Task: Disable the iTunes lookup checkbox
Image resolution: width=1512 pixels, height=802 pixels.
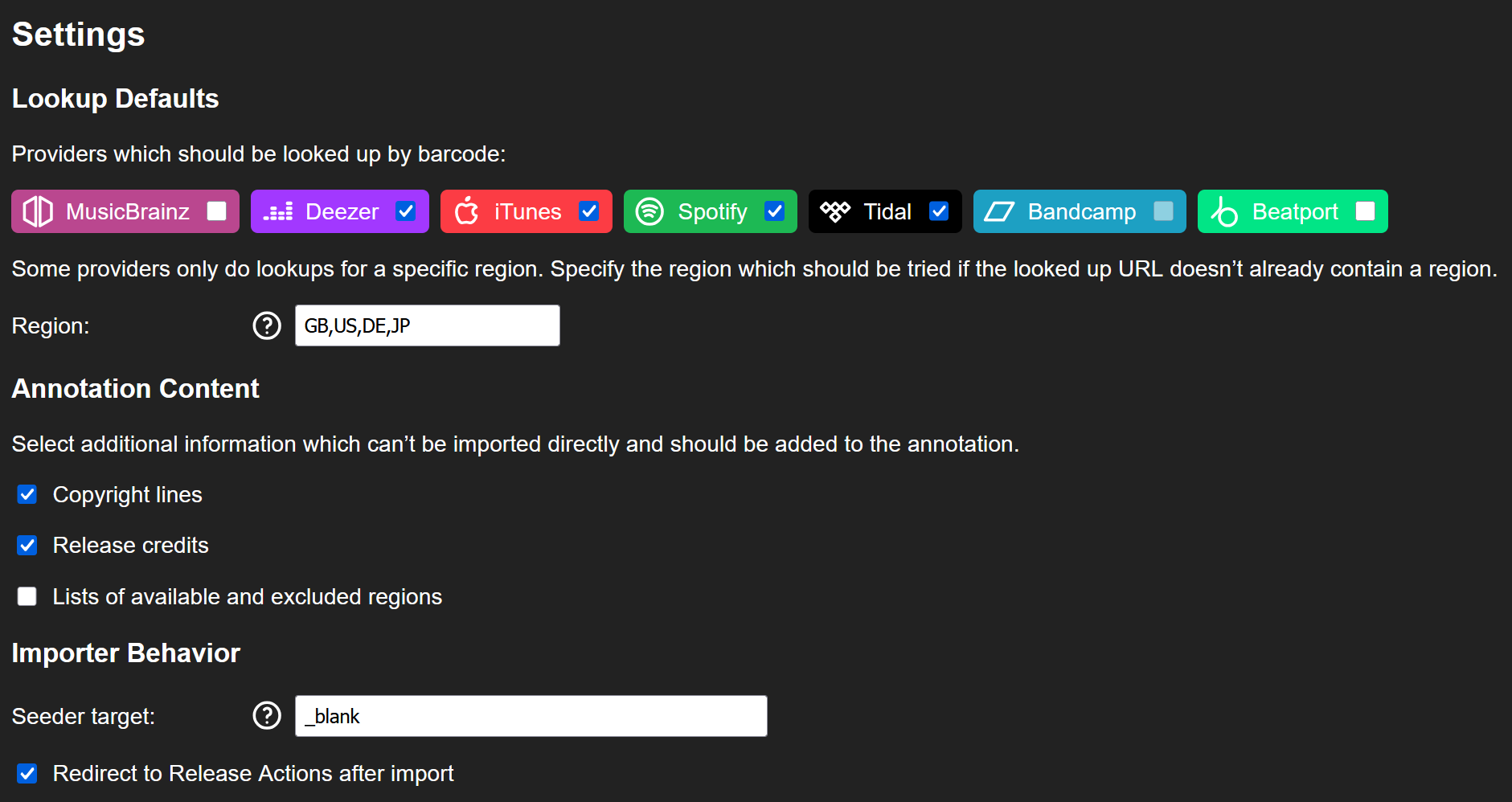Action: pos(589,211)
